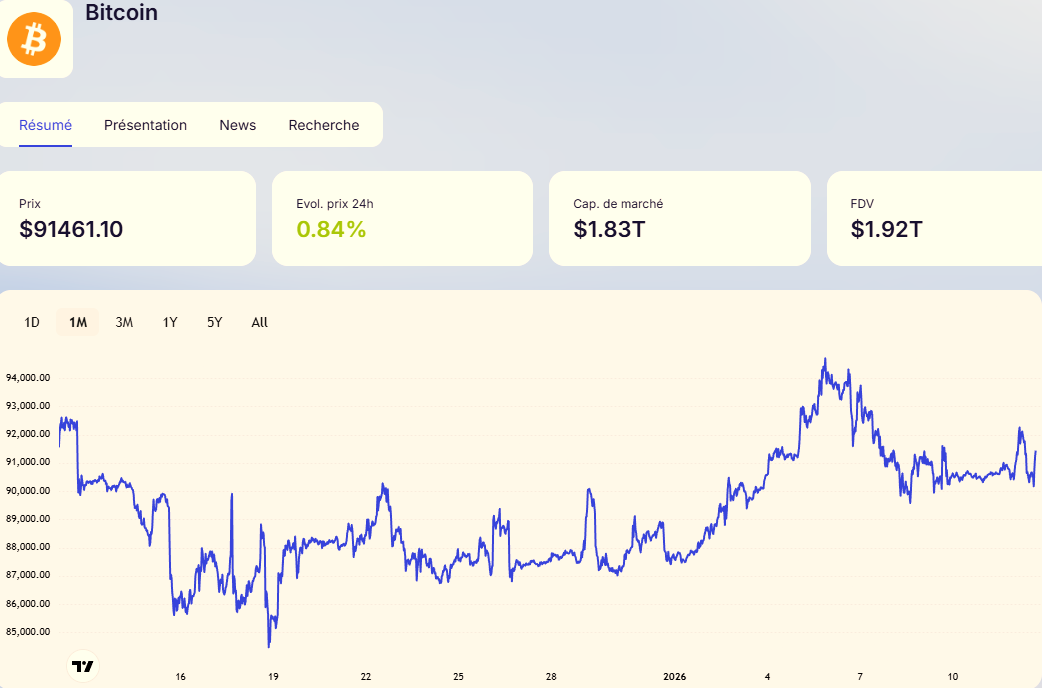Screen dimensions: 1042x688
Task: Open the TradingView logo on the chart
Action: (83, 666)
